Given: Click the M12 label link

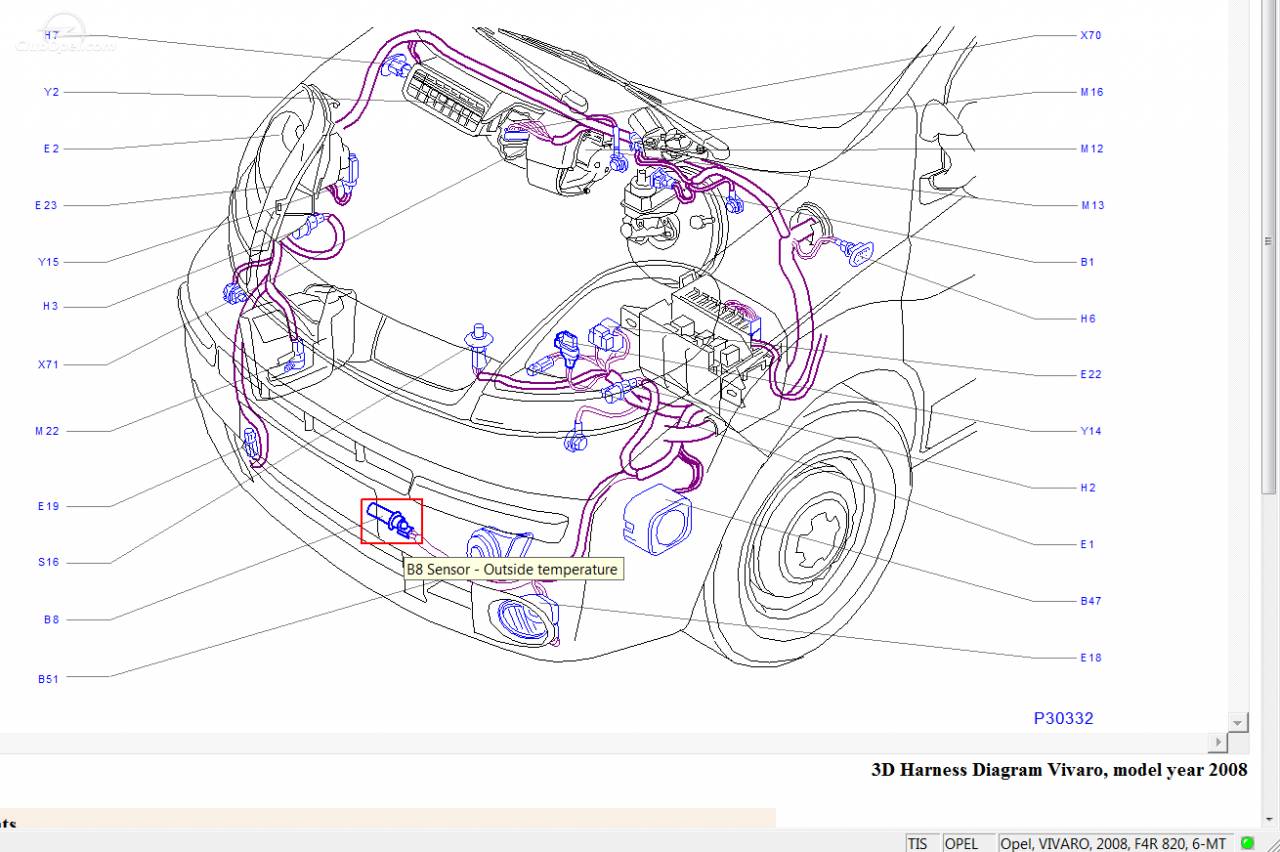Looking at the screenshot, I should [1091, 149].
